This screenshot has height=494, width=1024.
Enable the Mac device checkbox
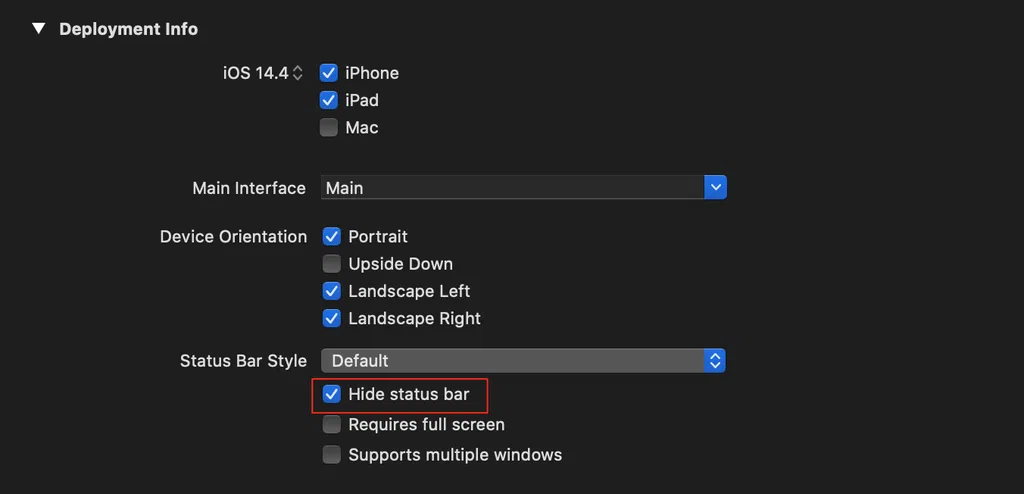pos(328,127)
